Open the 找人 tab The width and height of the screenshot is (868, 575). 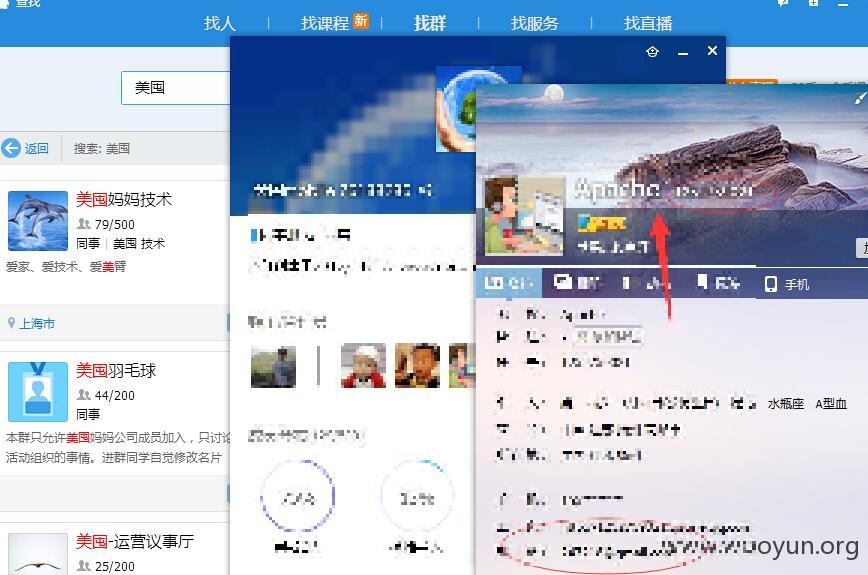pyautogui.click(x=219, y=23)
